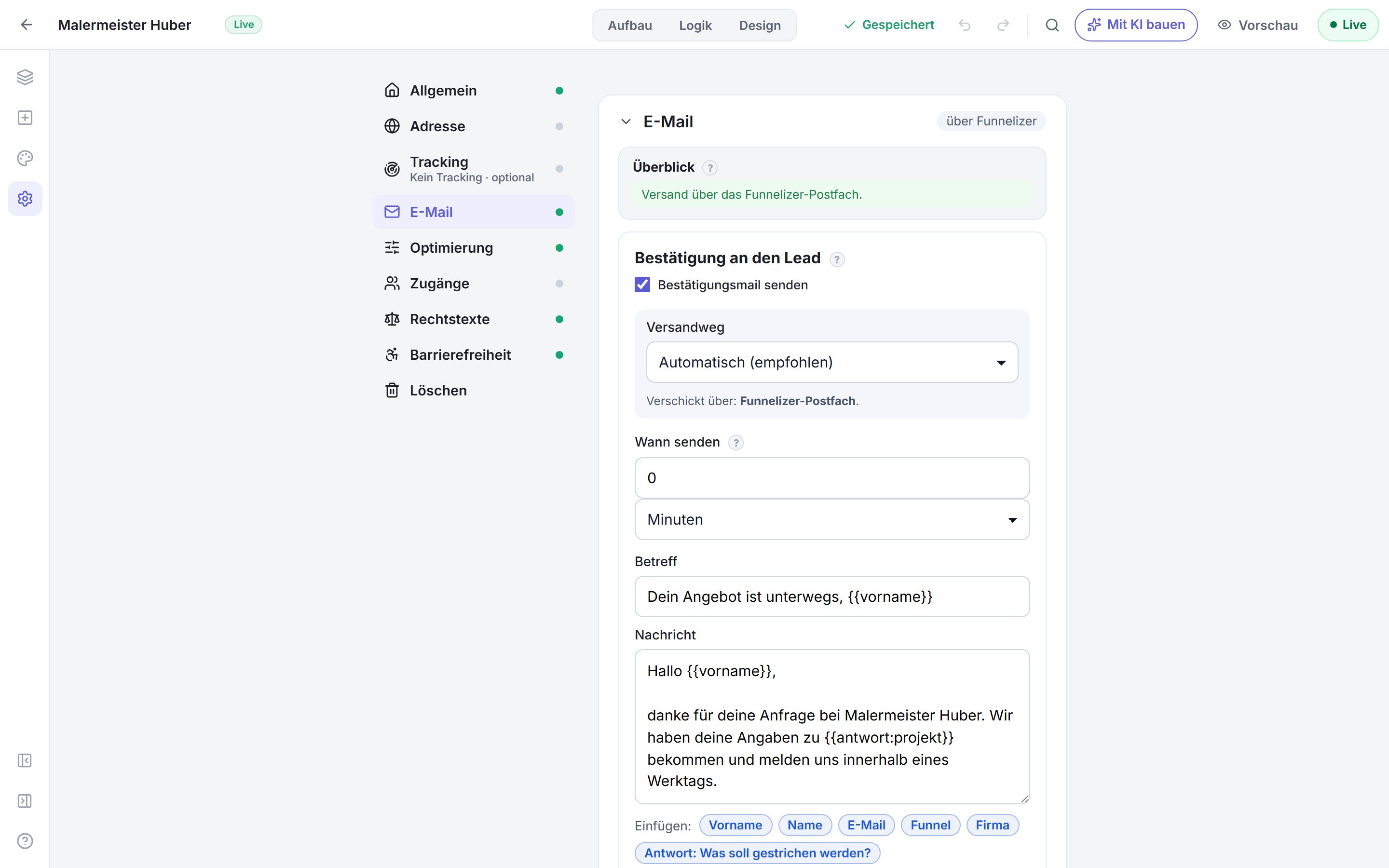Click the Vorschau preview button
The width and height of the screenshot is (1389, 868).
(x=1257, y=25)
